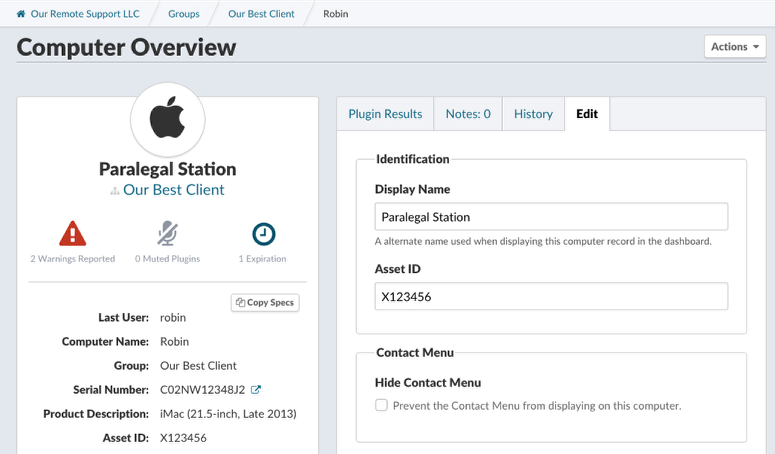Click the Display Name input field

coord(551,216)
